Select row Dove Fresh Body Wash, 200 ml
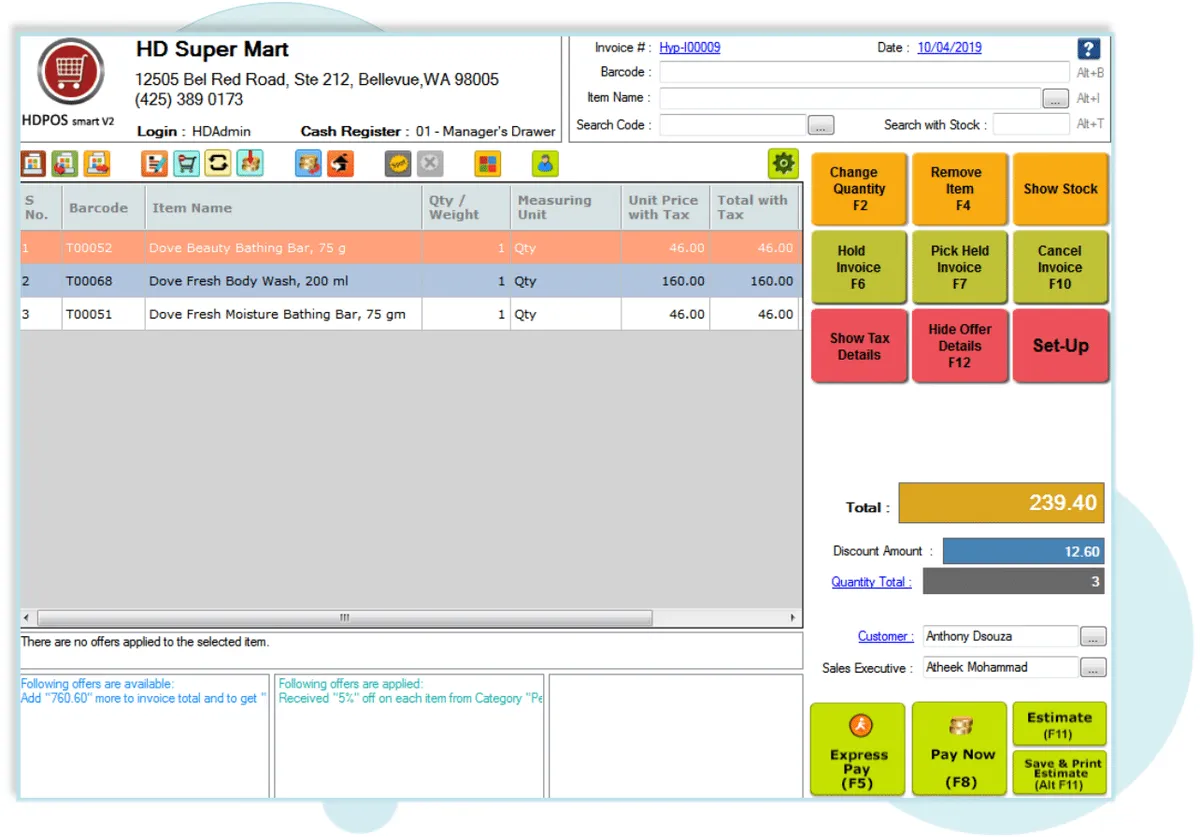 (x=411, y=281)
